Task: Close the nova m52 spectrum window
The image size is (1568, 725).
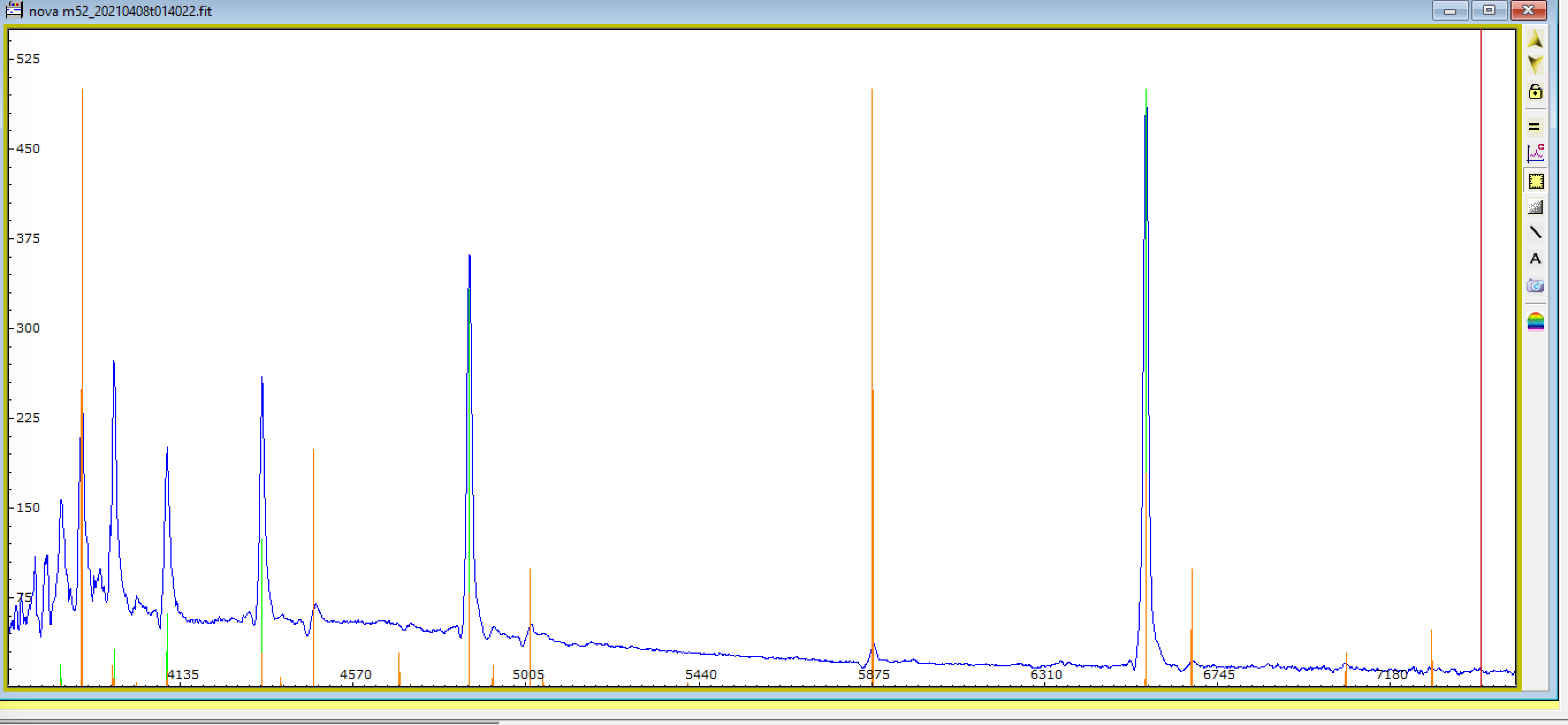Action: point(1528,10)
